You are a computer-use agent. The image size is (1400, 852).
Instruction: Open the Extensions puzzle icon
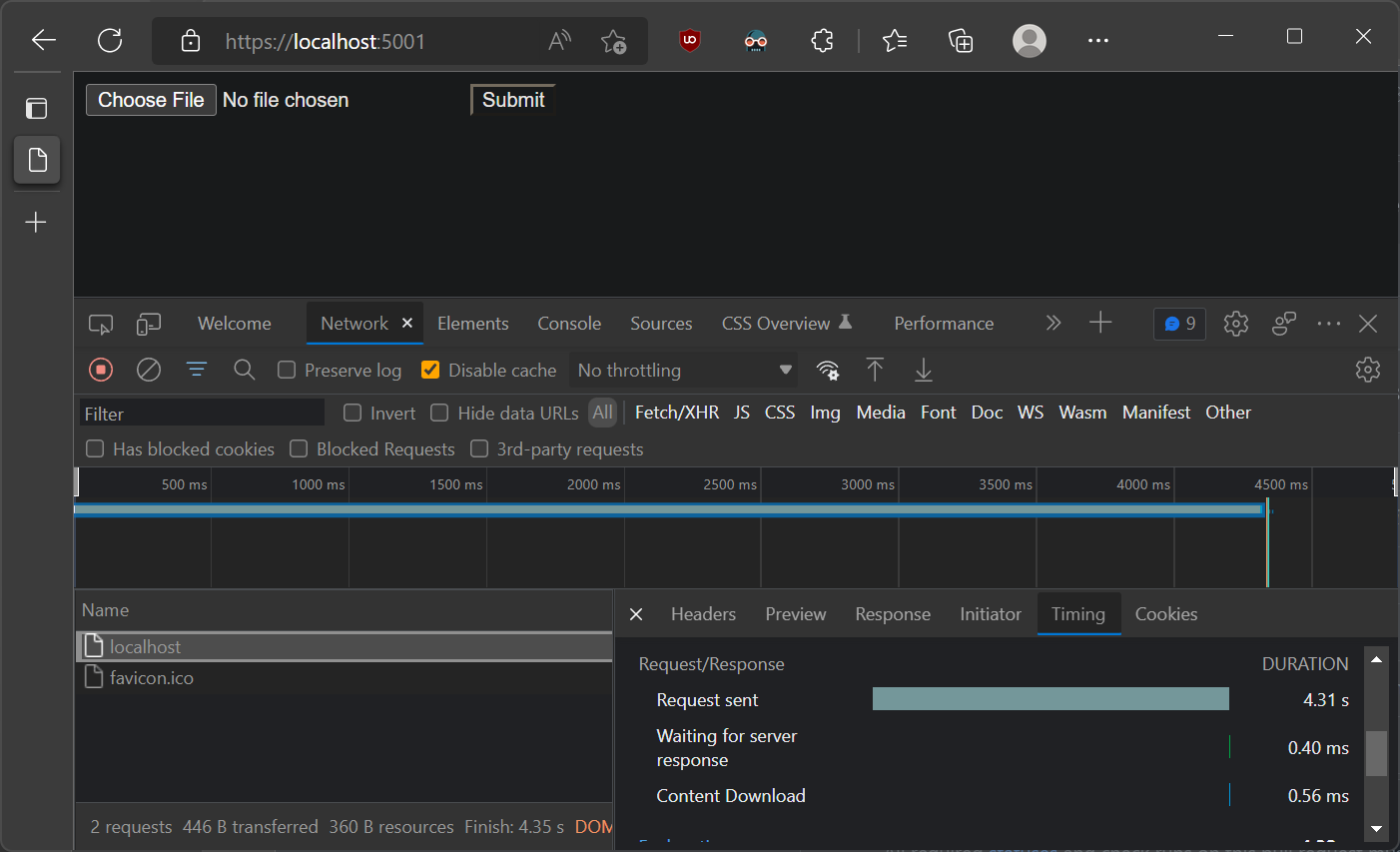(822, 41)
